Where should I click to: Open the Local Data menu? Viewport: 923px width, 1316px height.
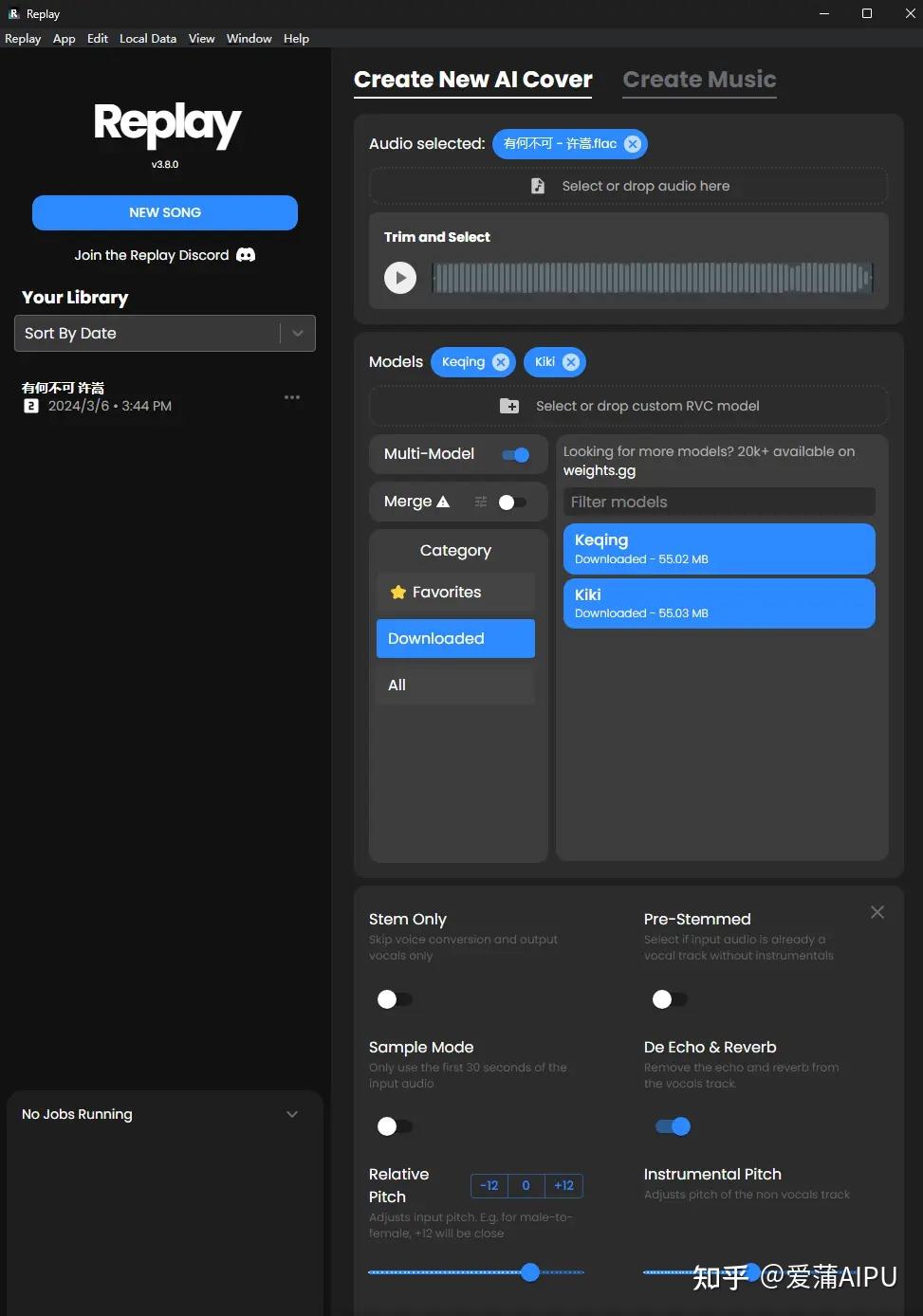coord(148,39)
